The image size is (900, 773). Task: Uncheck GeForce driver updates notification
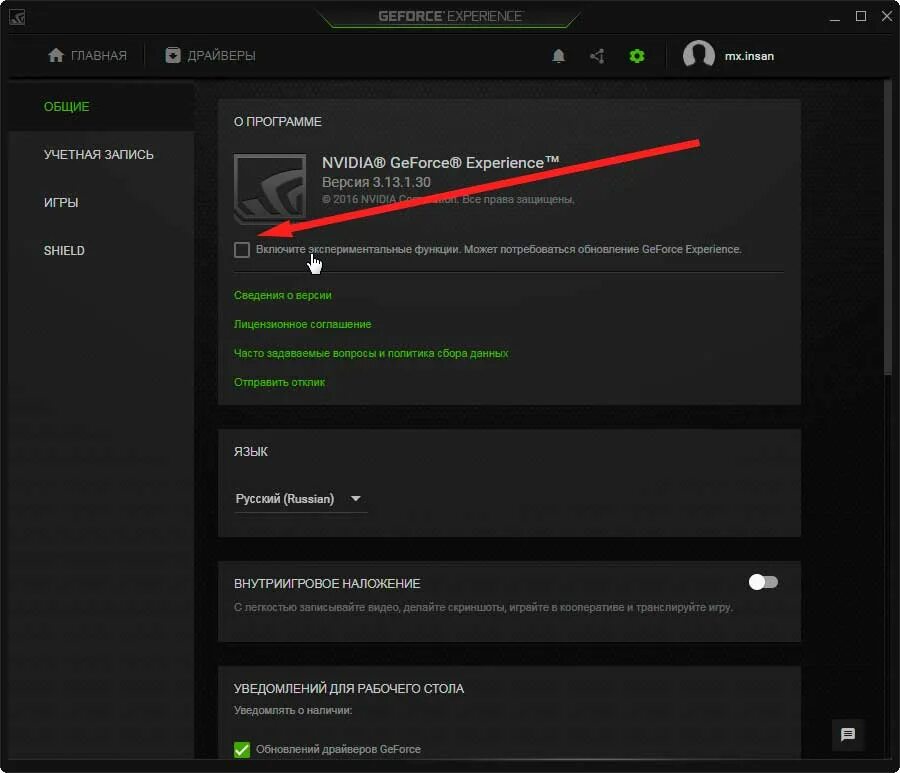[x=242, y=749]
